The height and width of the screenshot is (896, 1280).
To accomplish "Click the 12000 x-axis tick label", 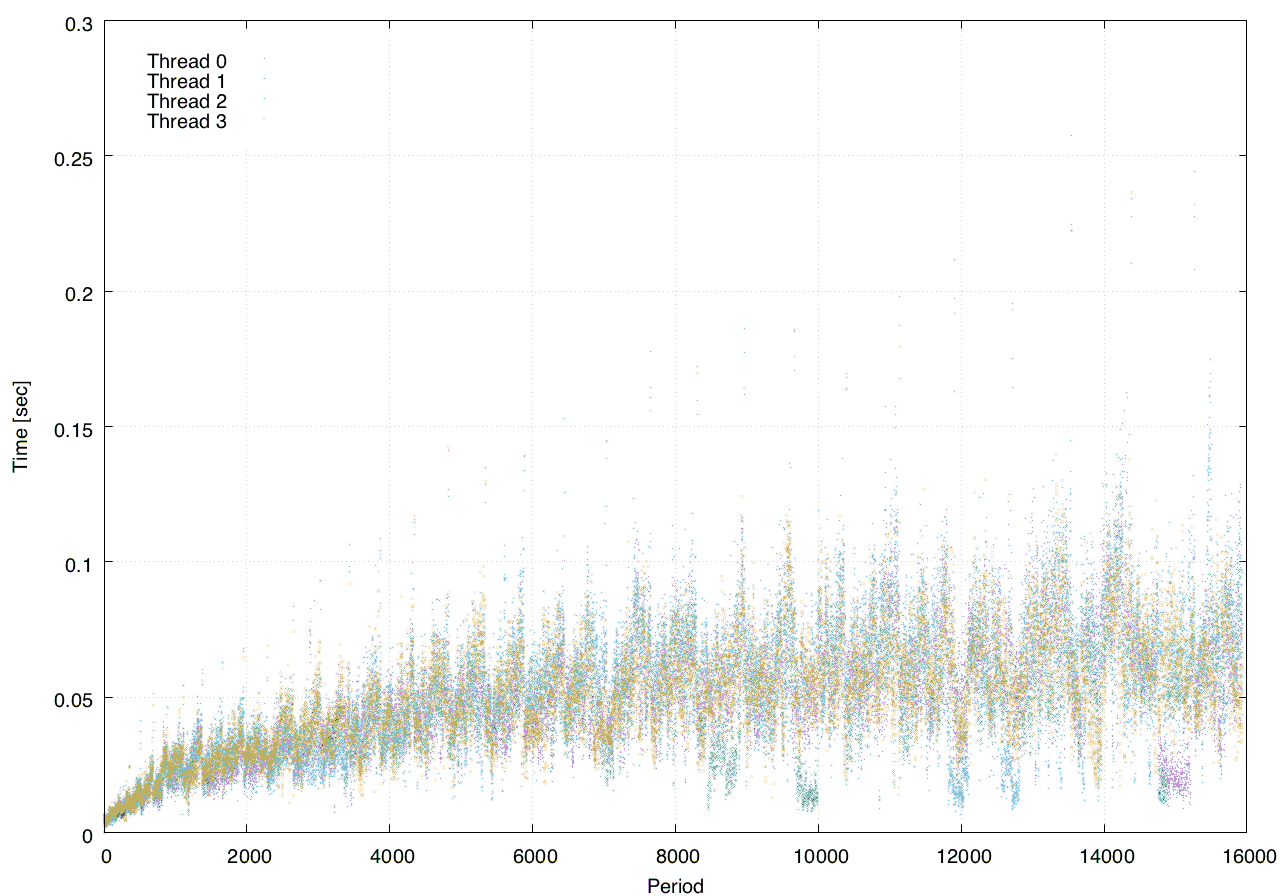I will pos(961,855).
